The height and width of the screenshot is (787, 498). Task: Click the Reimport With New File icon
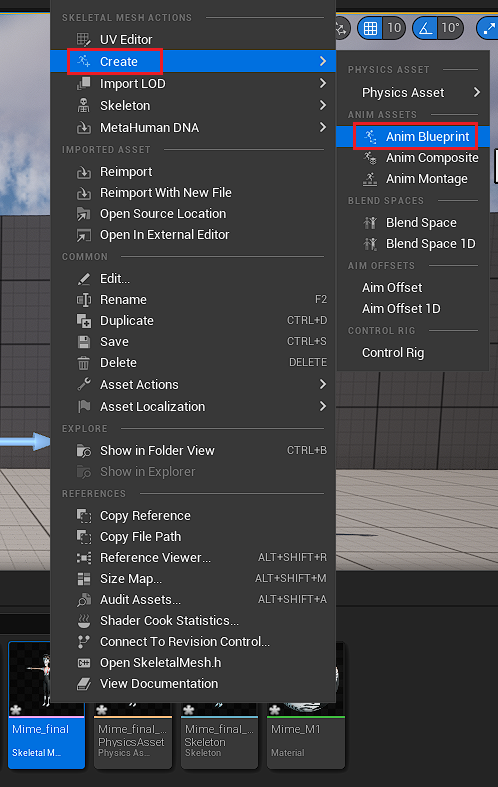tap(83, 193)
